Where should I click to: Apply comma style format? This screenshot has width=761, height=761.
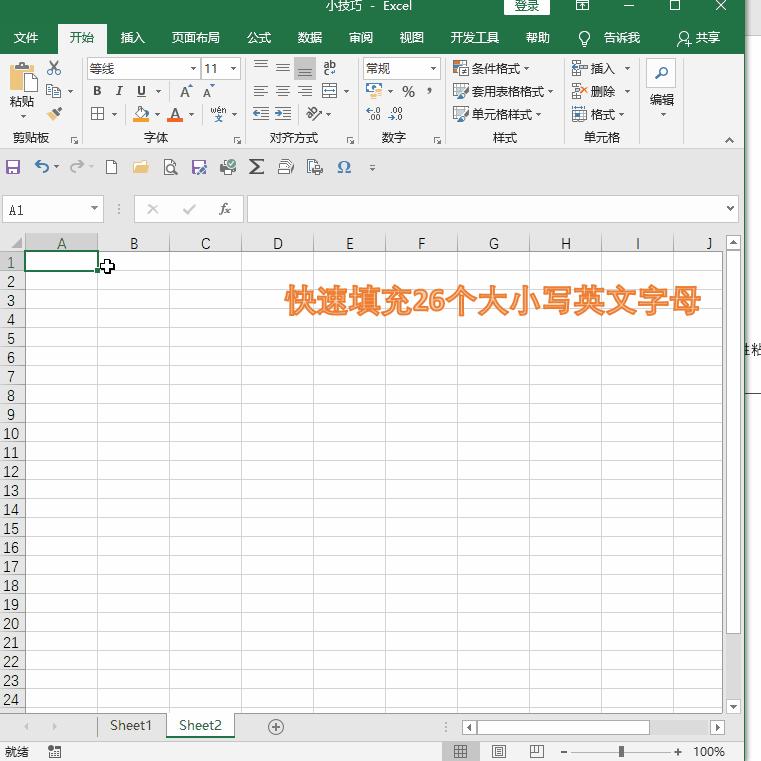(430, 91)
